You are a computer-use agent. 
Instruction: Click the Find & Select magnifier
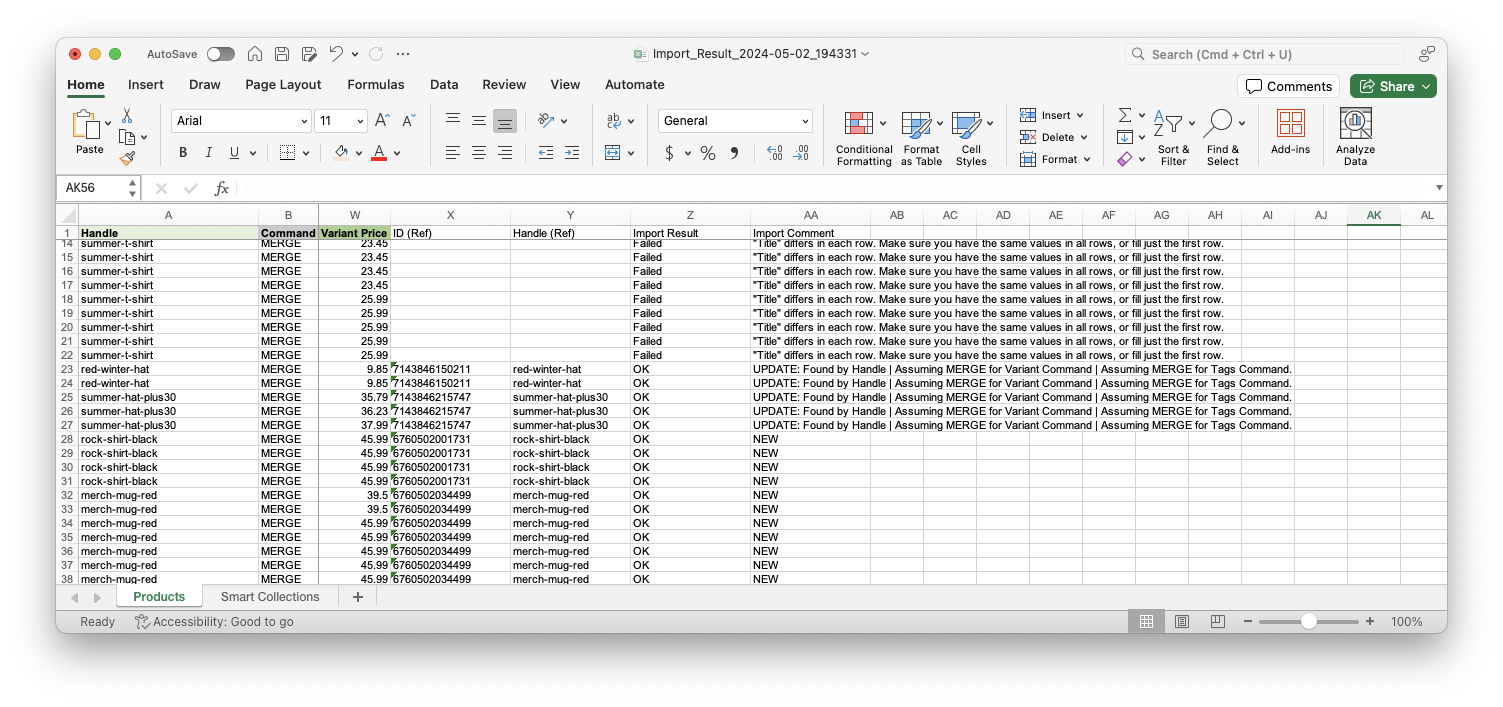[1218, 124]
